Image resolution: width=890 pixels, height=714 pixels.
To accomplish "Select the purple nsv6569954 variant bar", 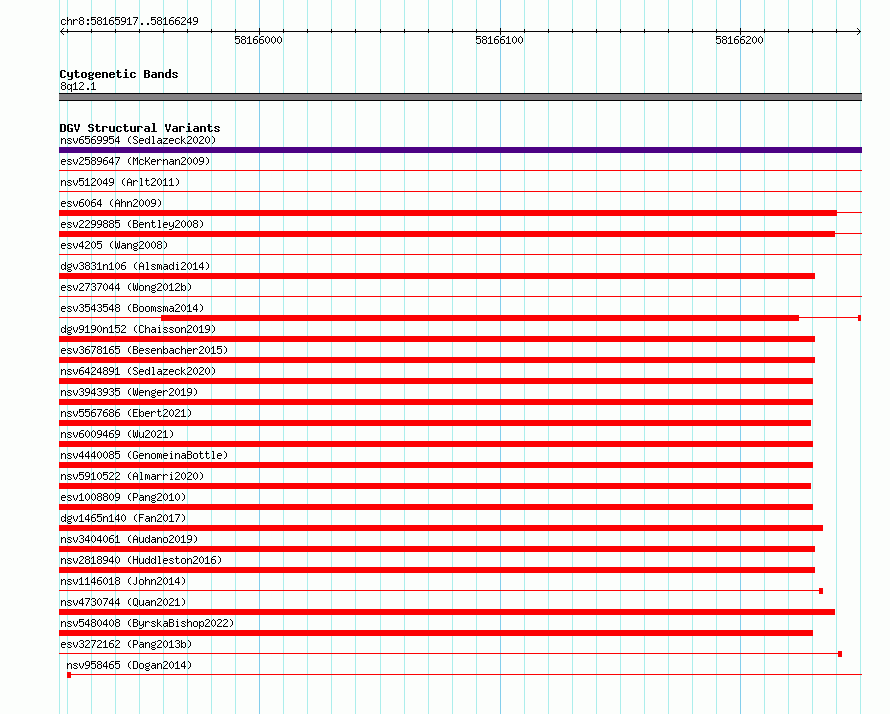I will point(460,150).
